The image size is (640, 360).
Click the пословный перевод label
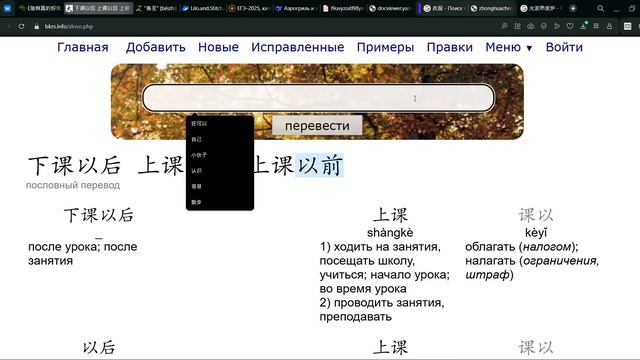coord(73,185)
